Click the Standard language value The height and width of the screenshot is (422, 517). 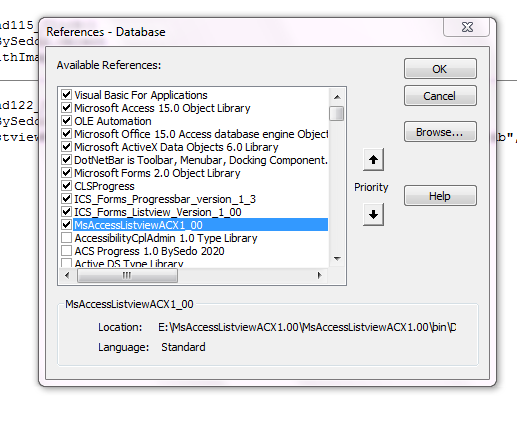click(x=183, y=347)
